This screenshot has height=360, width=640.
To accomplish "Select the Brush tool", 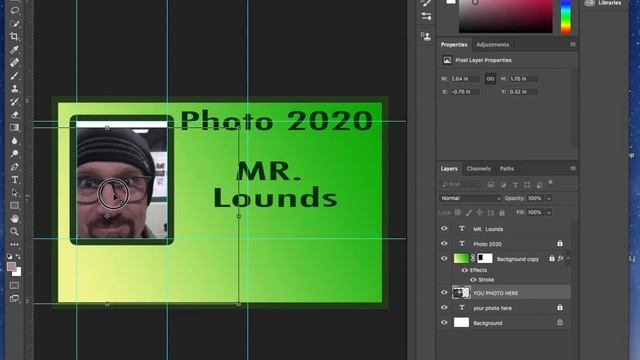I will point(15,76).
